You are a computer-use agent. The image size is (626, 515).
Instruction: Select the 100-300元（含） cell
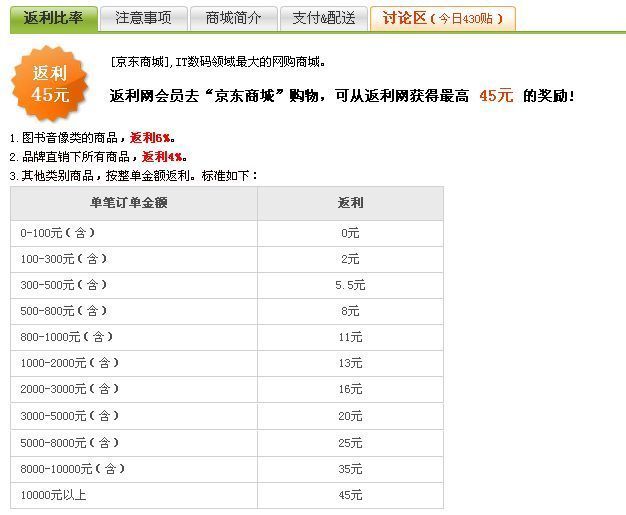pyautogui.click(x=134, y=259)
